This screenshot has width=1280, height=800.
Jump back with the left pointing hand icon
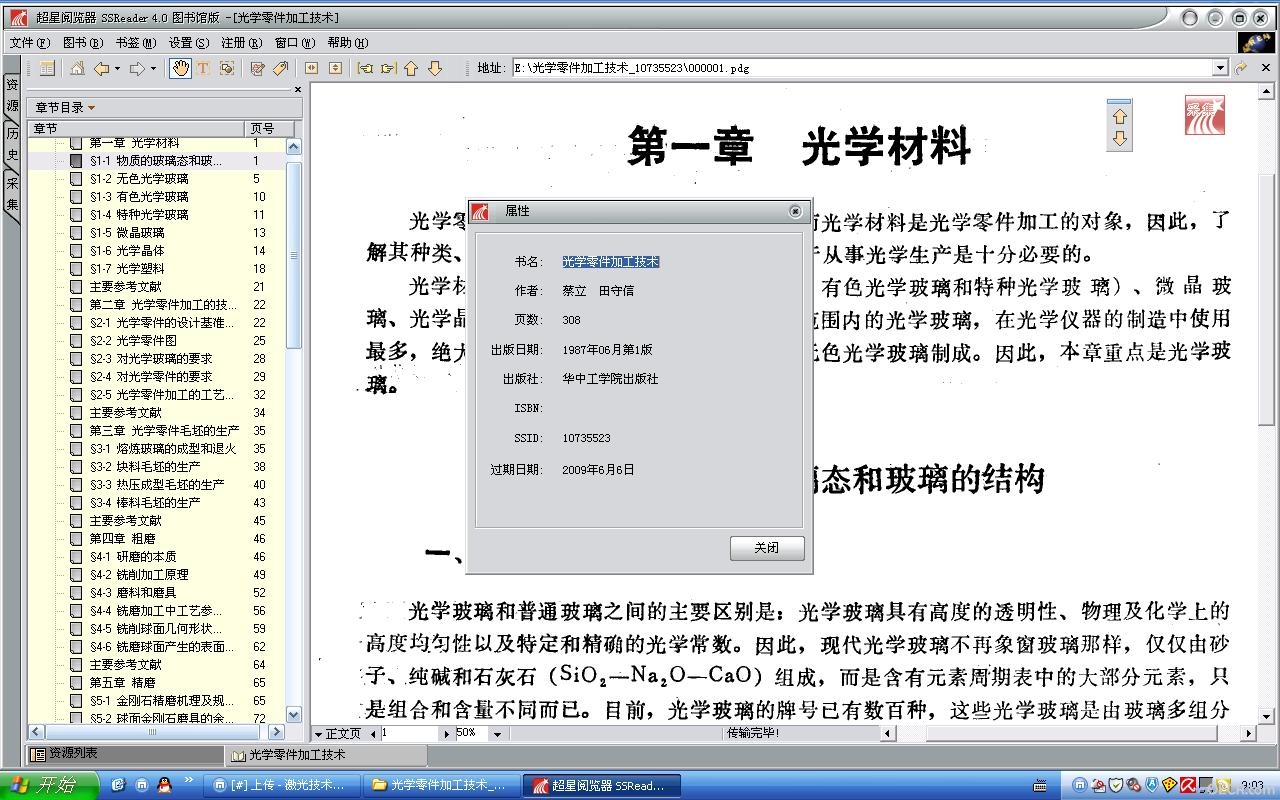[x=365, y=68]
